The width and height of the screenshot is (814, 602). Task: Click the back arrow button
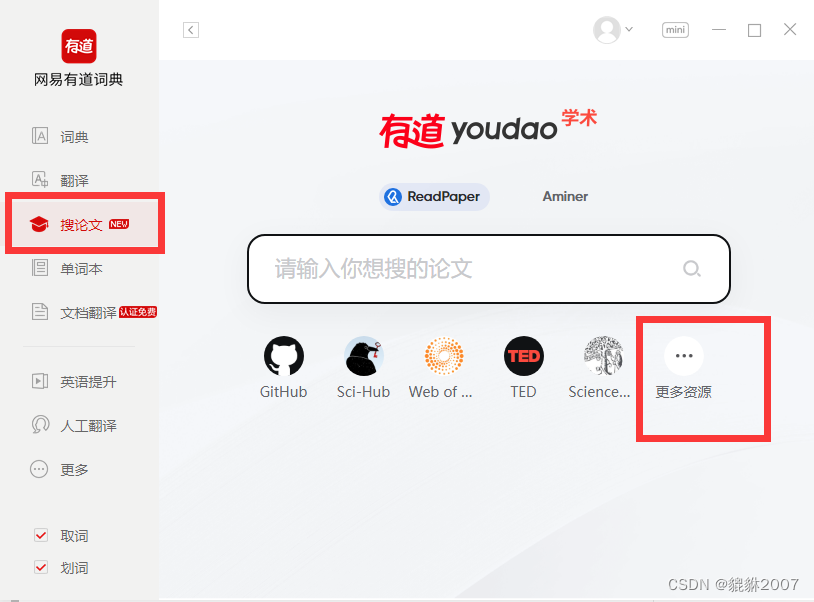click(x=191, y=30)
